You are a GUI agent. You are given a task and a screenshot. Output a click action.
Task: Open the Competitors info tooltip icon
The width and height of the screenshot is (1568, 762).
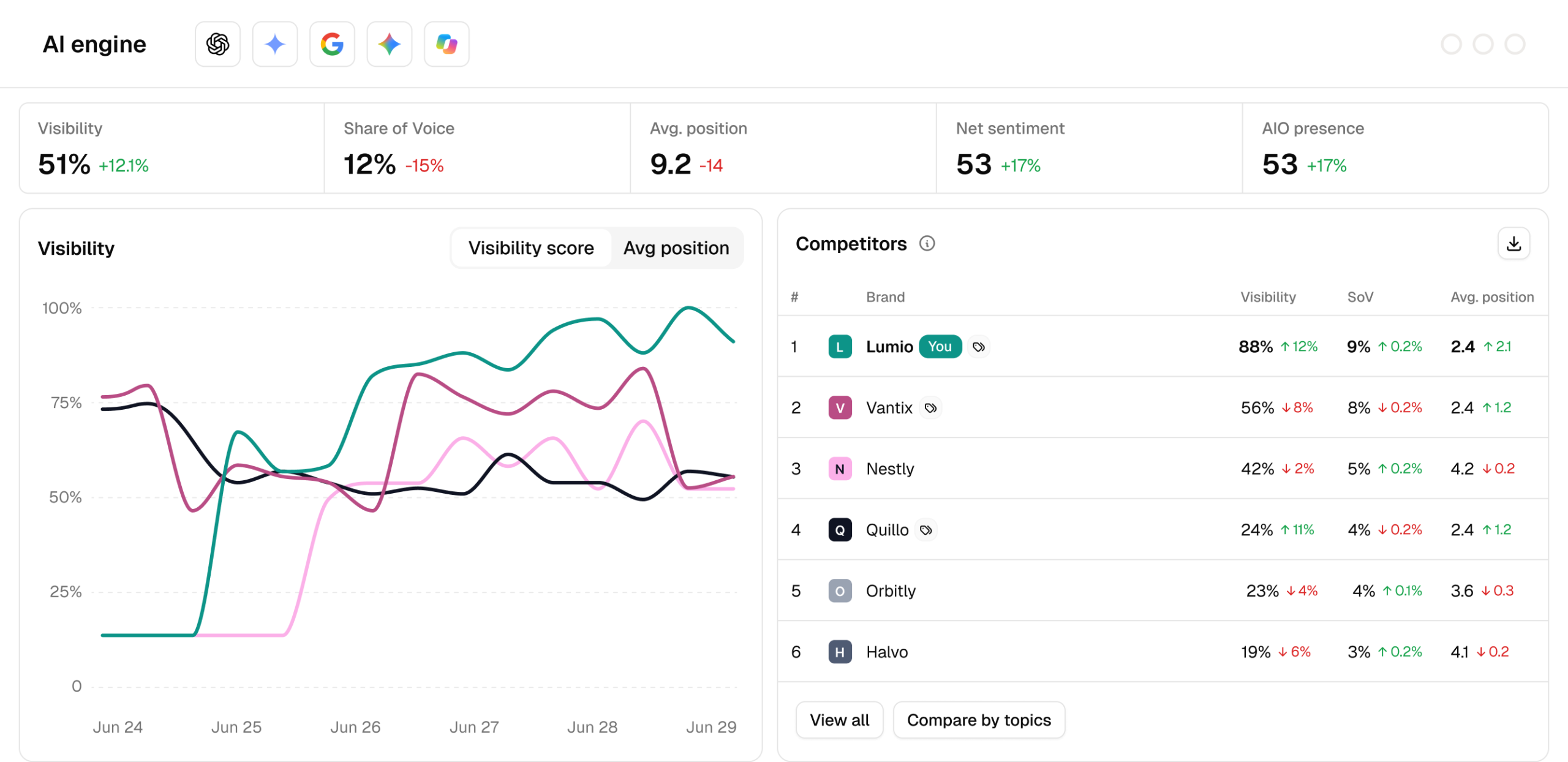point(927,244)
